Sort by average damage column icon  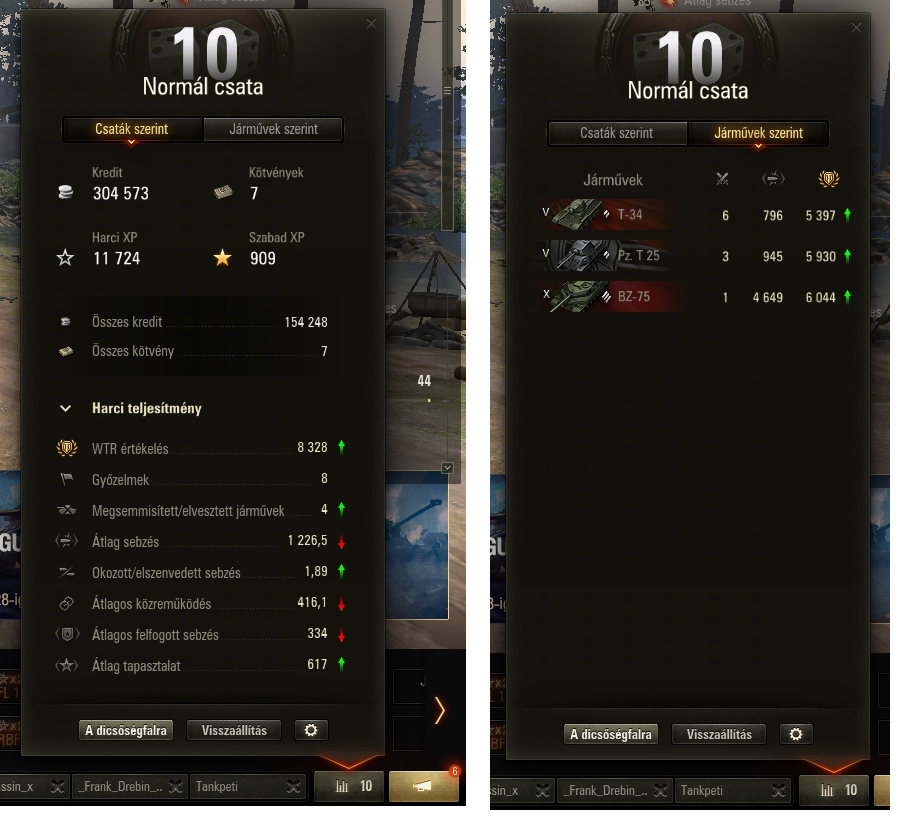[x=773, y=179]
